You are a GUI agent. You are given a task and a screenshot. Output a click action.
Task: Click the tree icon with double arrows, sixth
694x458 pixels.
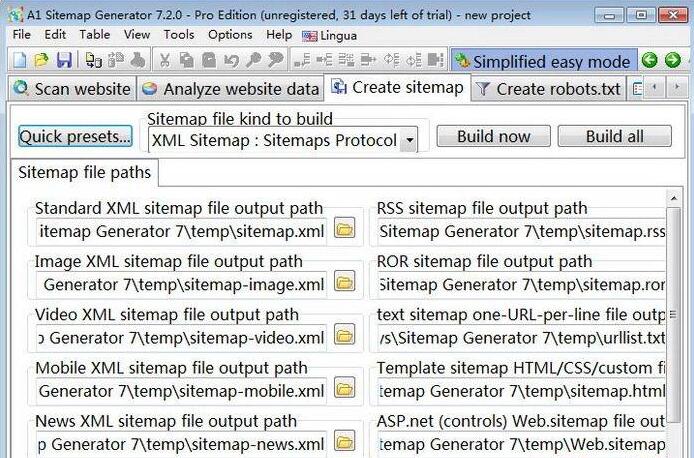click(x=414, y=60)
